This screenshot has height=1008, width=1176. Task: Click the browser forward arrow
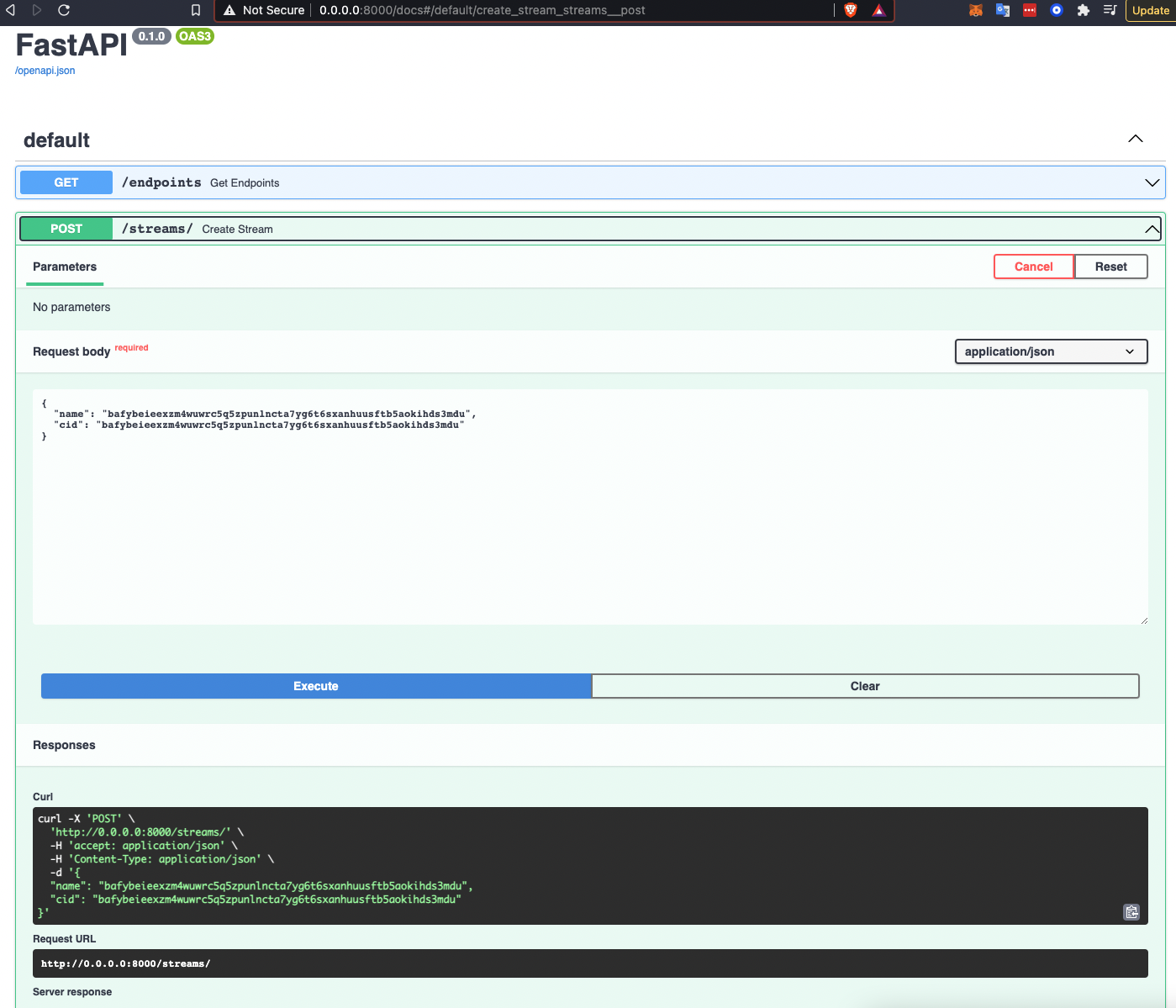[x=37, y=10]
